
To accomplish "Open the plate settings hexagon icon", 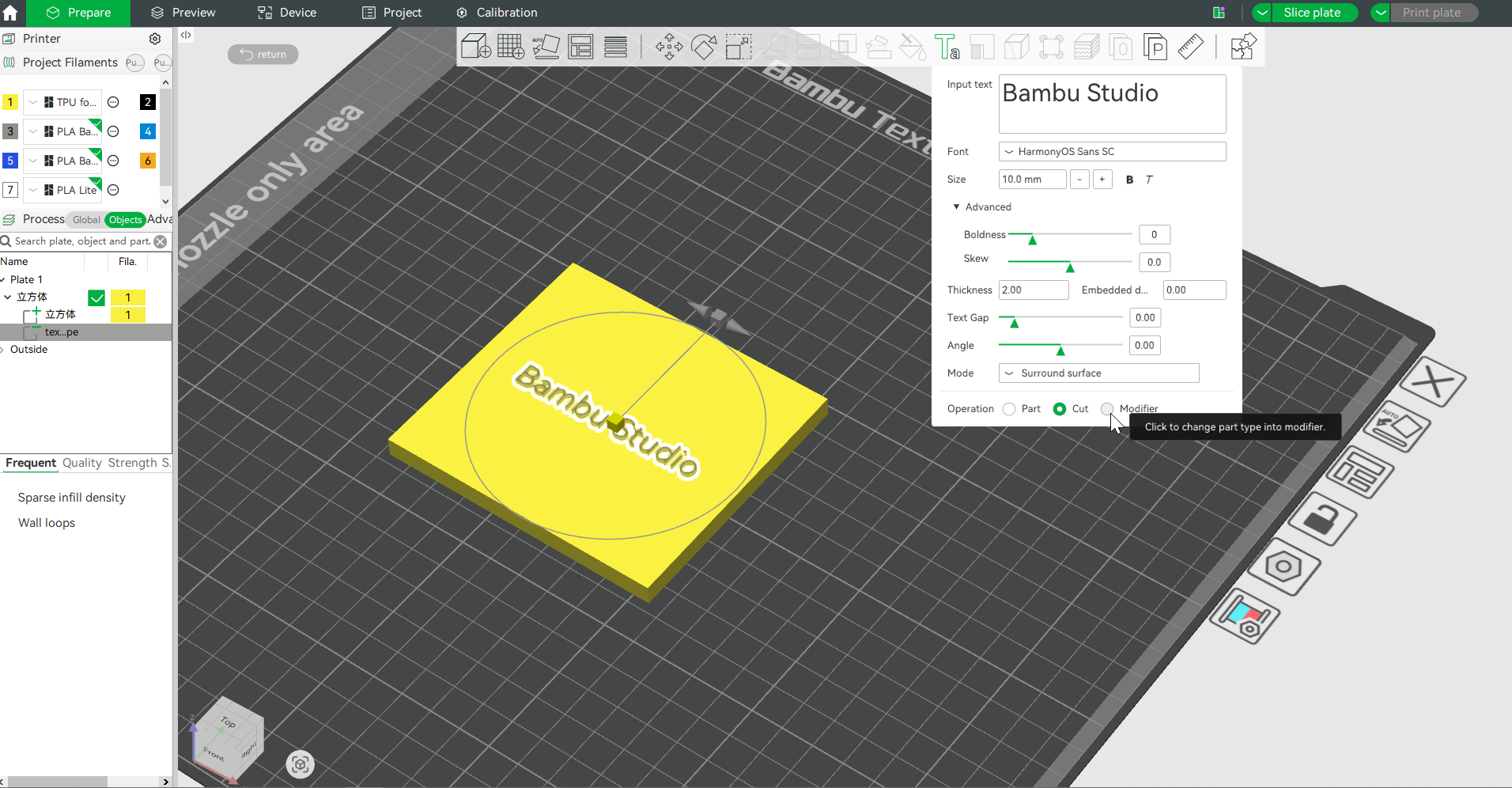I will 1283,566.
